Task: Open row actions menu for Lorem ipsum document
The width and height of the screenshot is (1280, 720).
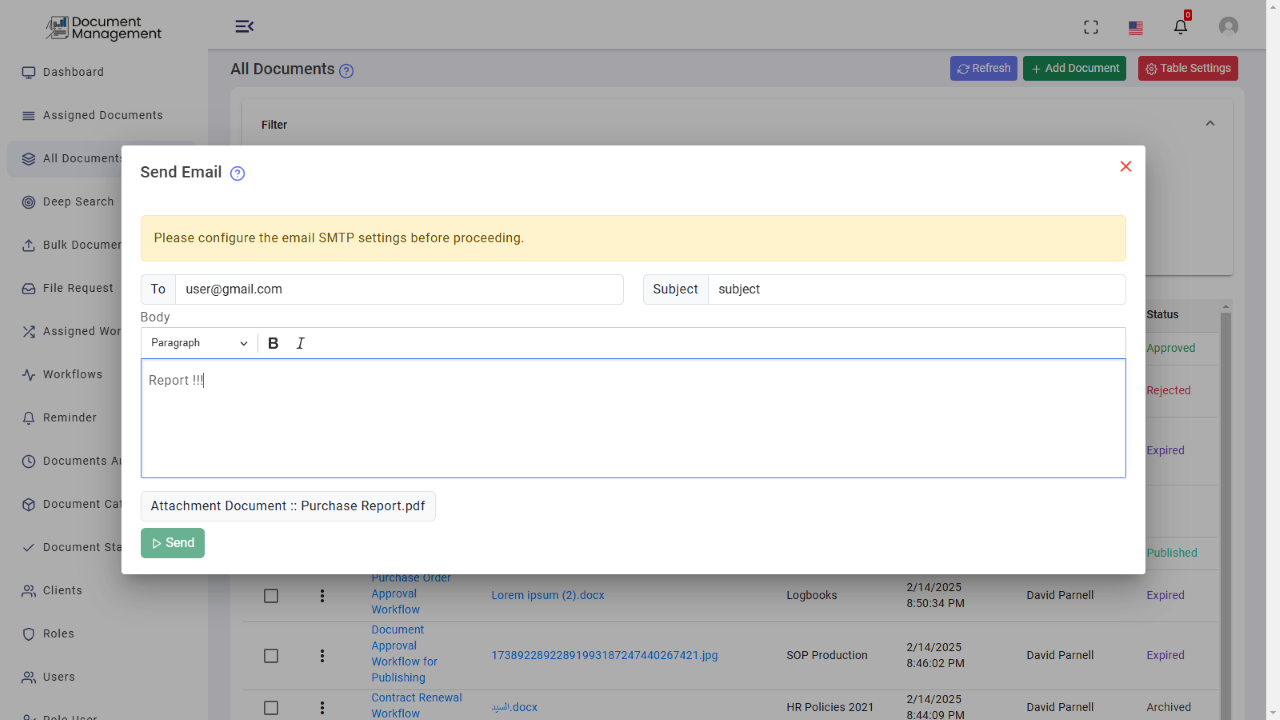Action: tap(322, 595)
